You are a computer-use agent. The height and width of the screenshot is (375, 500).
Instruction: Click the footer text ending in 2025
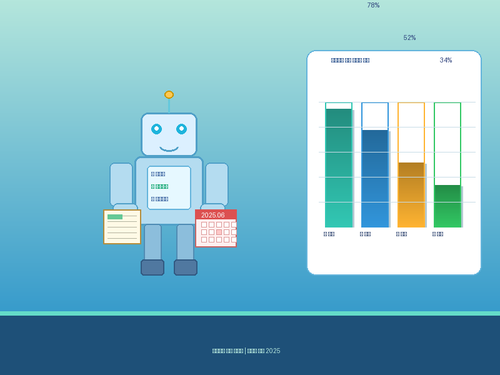(x=246, y=351)
